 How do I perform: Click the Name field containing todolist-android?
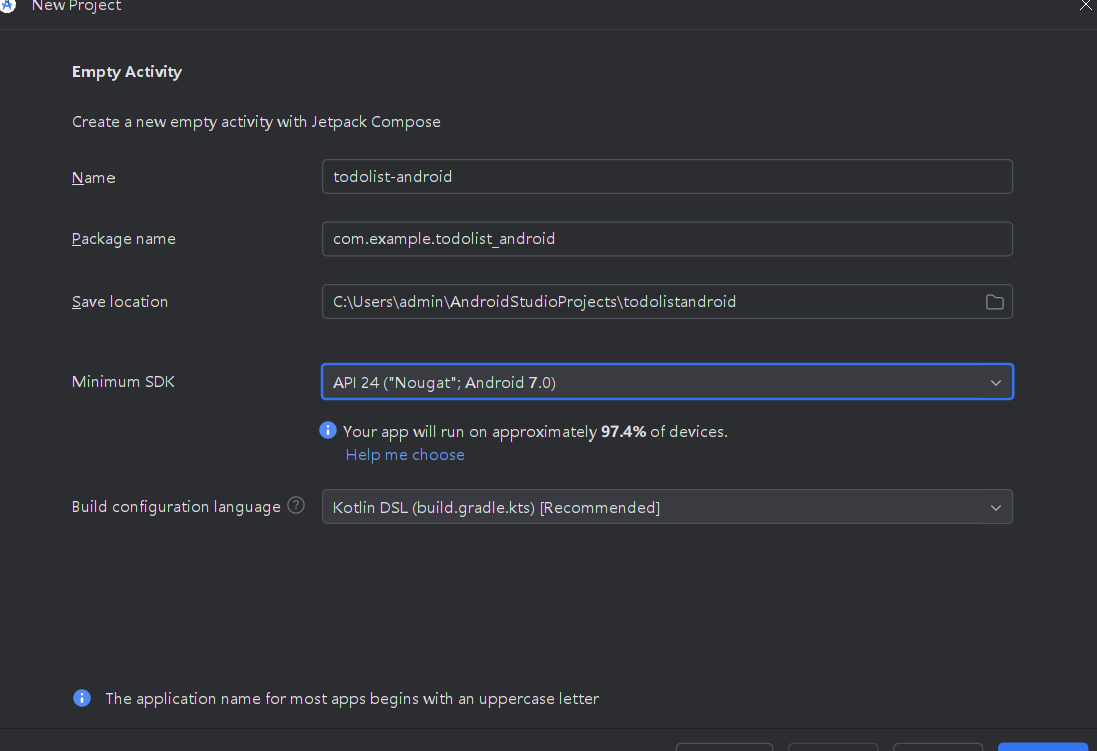pos(667,177)
